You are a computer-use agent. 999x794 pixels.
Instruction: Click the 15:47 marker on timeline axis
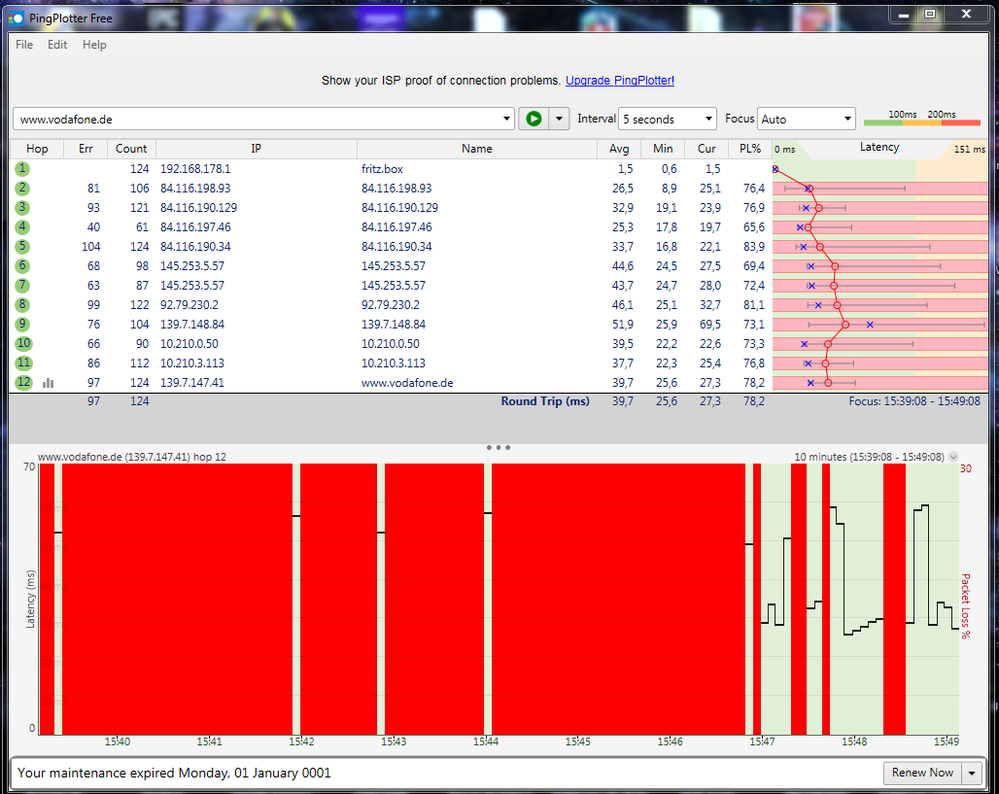762,742
